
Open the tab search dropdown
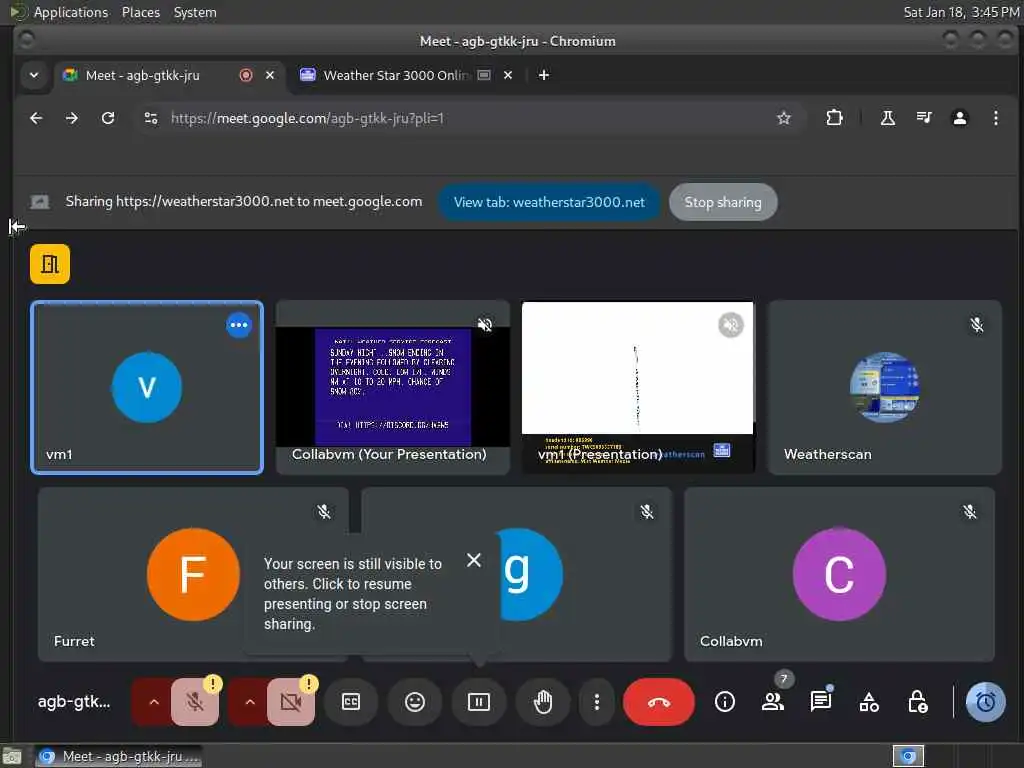point(34,75)
